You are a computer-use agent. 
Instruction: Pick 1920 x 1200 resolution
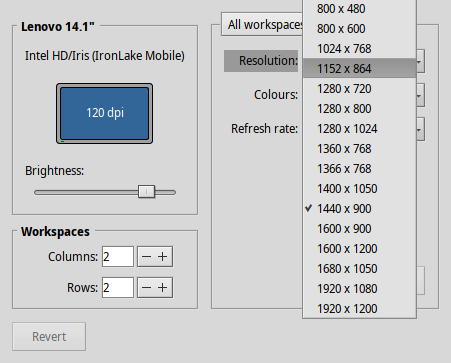(359, 309)
